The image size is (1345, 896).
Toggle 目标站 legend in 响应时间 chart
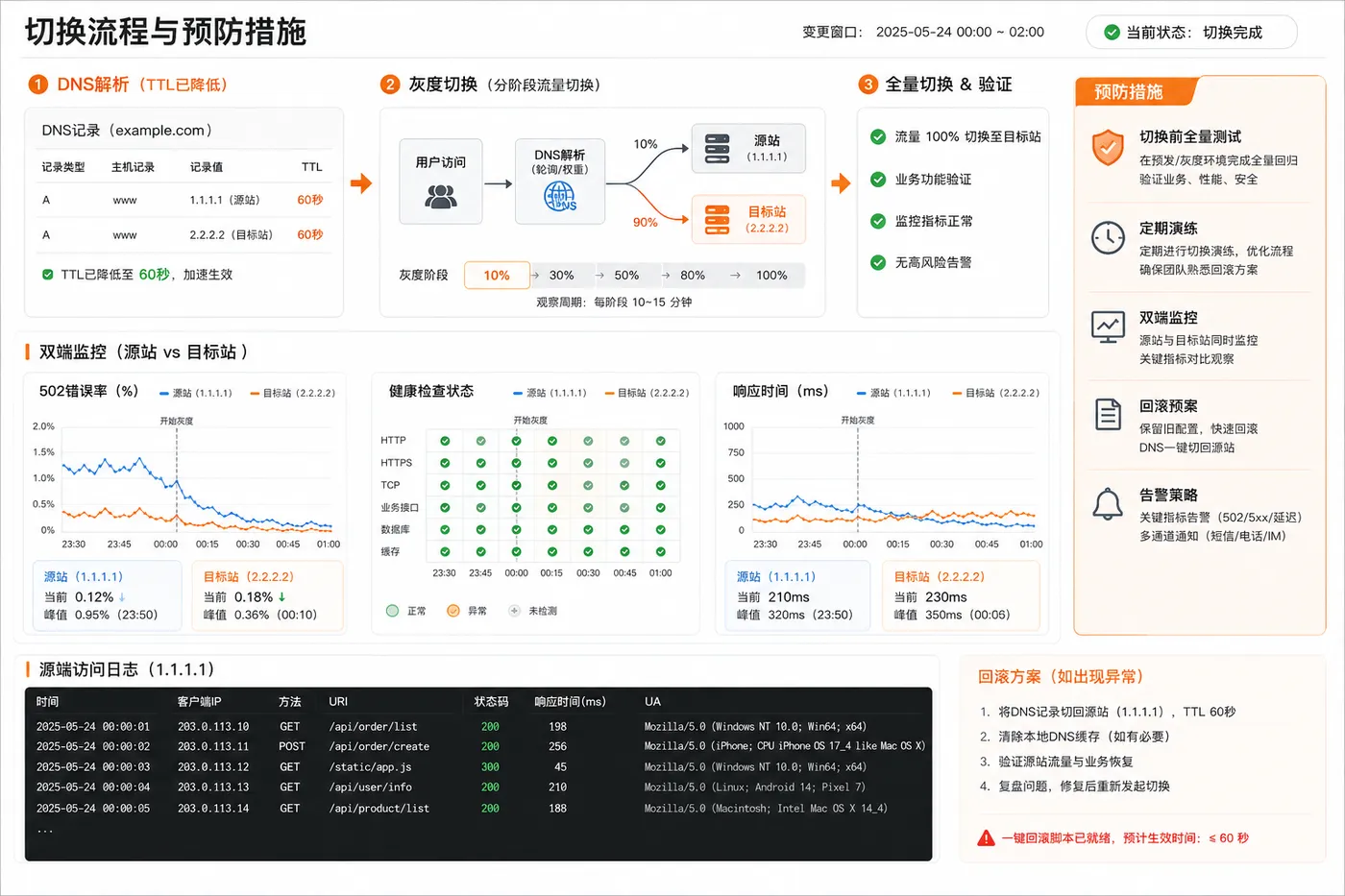[995, 393]
